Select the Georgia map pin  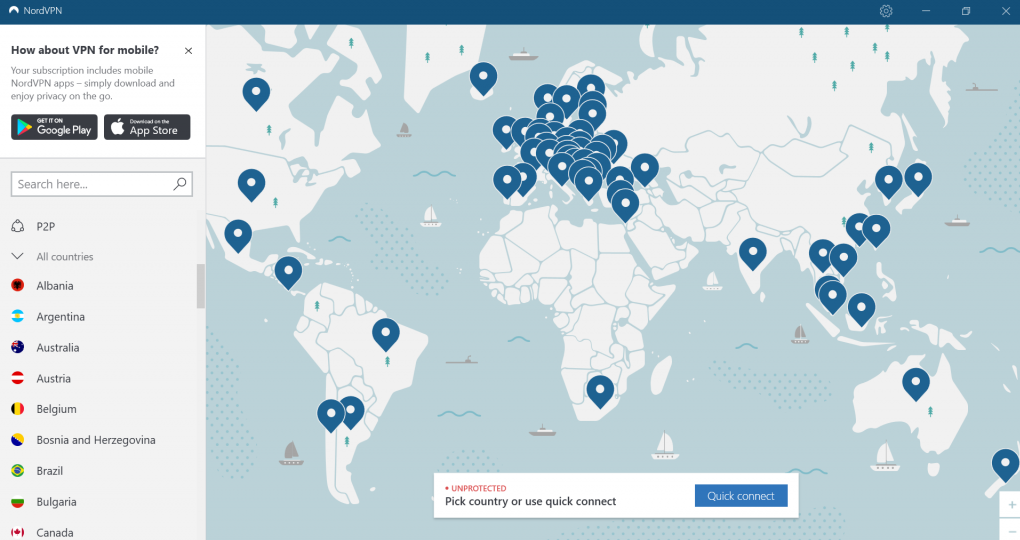tap(645, 170)
